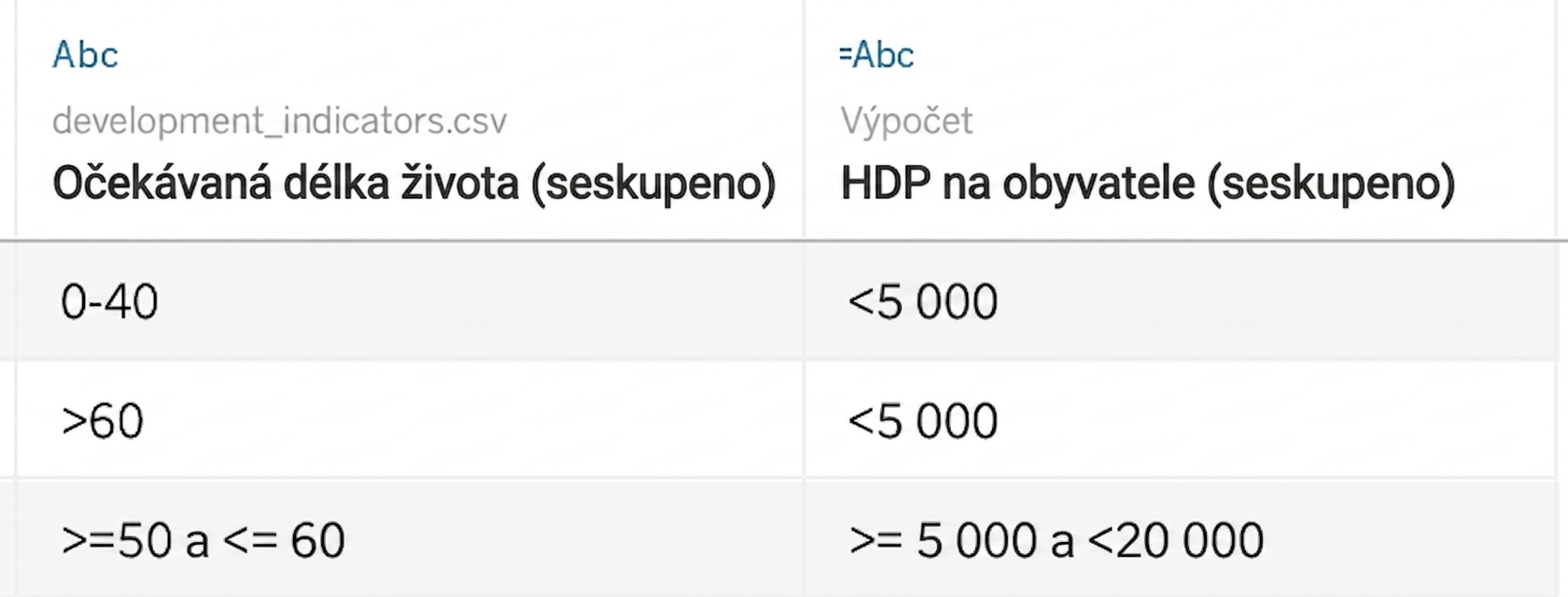Screen dimensions: 1568x597
Task: Click the blank space right of =Abc
Action: pyautogui.click(x=1232, y=55)
